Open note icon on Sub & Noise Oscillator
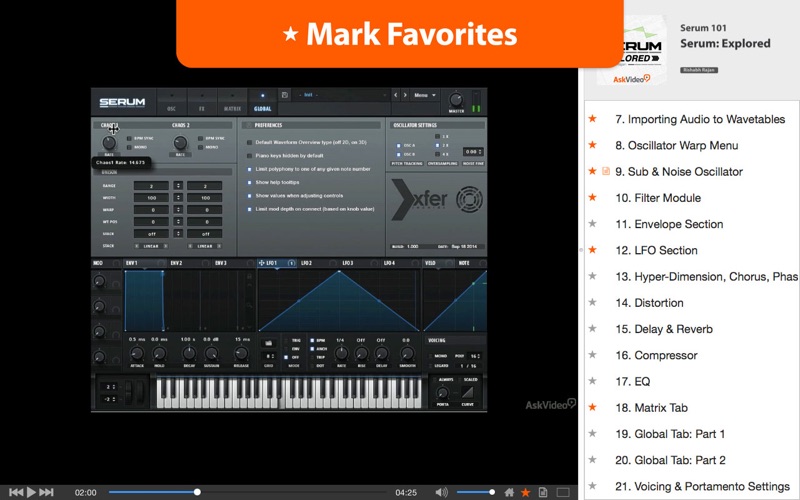Screen dimensions: 800x500 tap(606, 171)
